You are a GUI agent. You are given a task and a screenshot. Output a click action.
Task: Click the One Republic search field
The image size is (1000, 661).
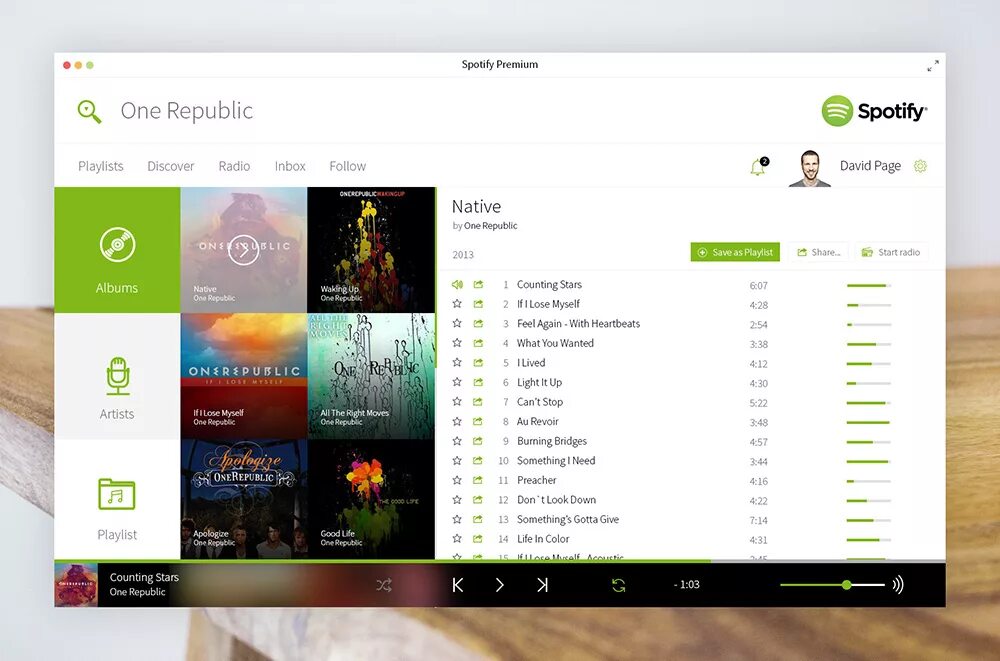(187, 111)
